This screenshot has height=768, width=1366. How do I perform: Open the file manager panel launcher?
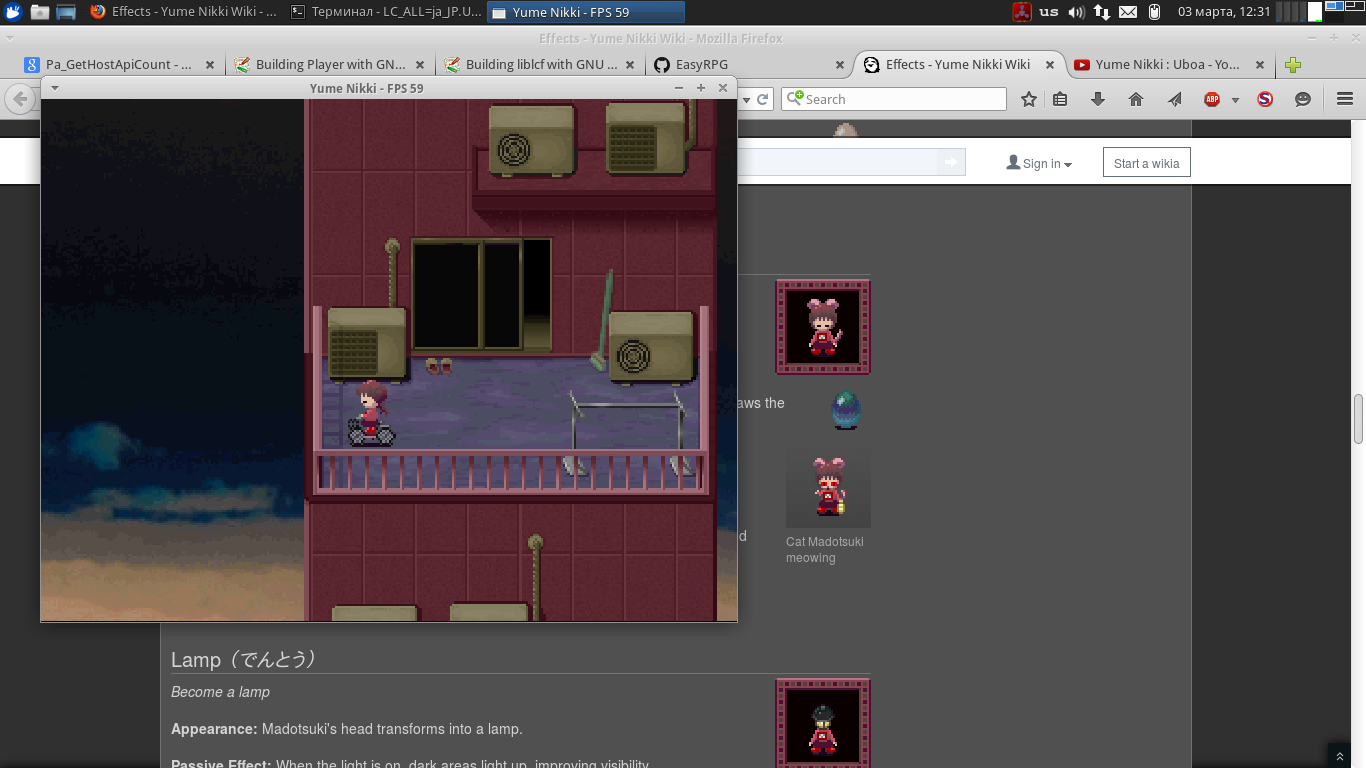40,12
